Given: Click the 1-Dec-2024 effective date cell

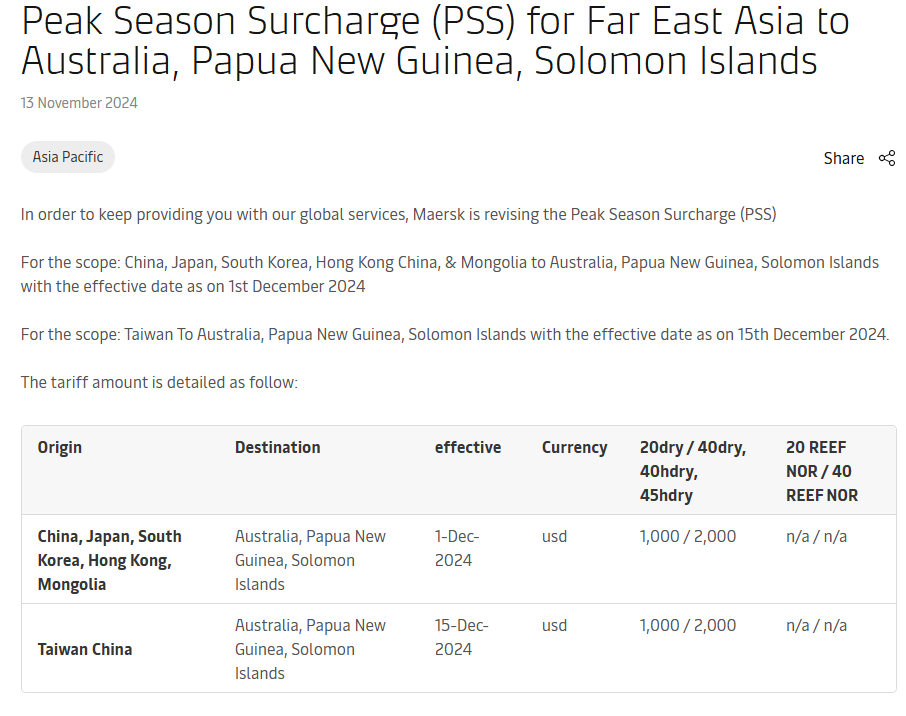Looking at the screenshot, I should tap(457, 548).
